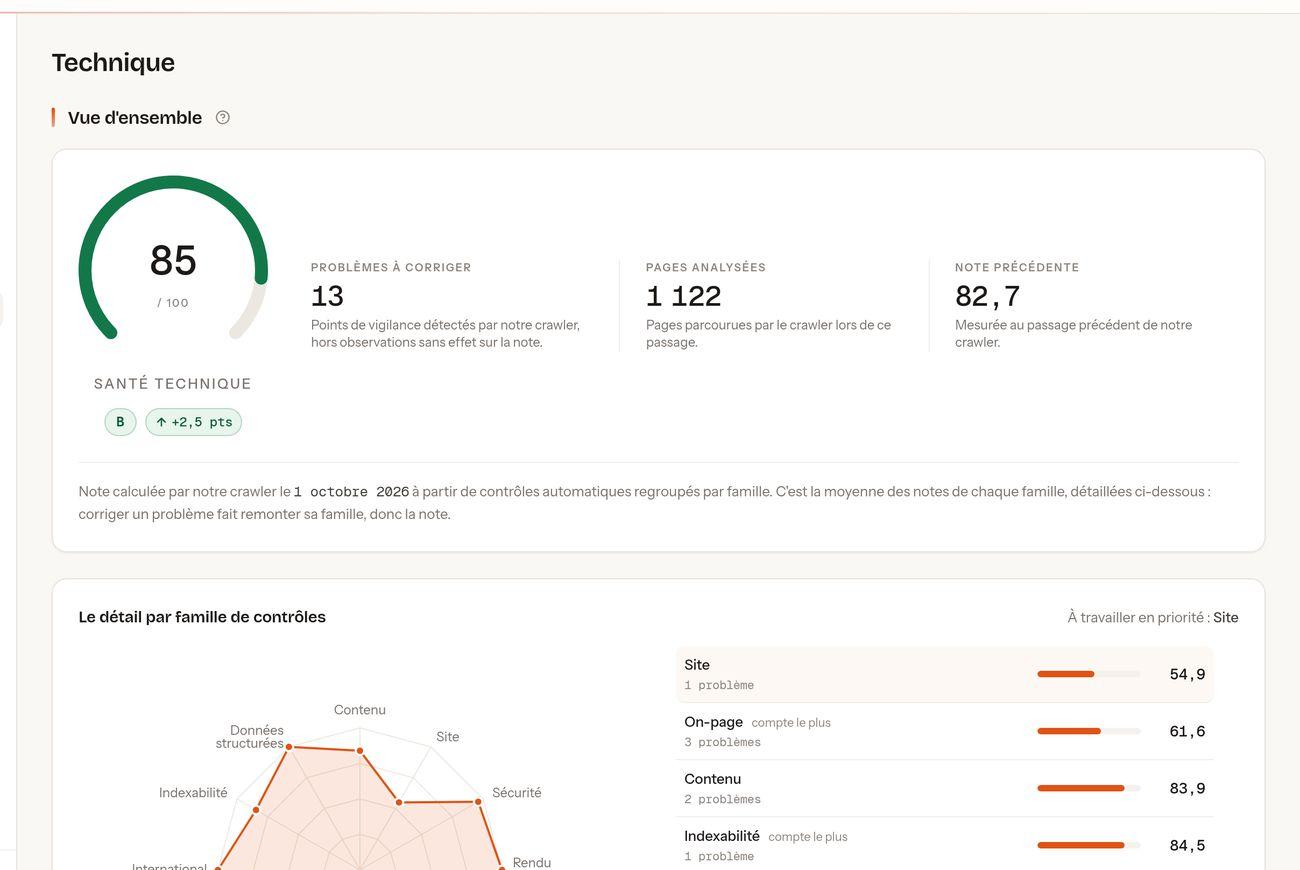Click the Site label on the radar chart
Screen dimensions: 1300x870
(x=448, y=737)
